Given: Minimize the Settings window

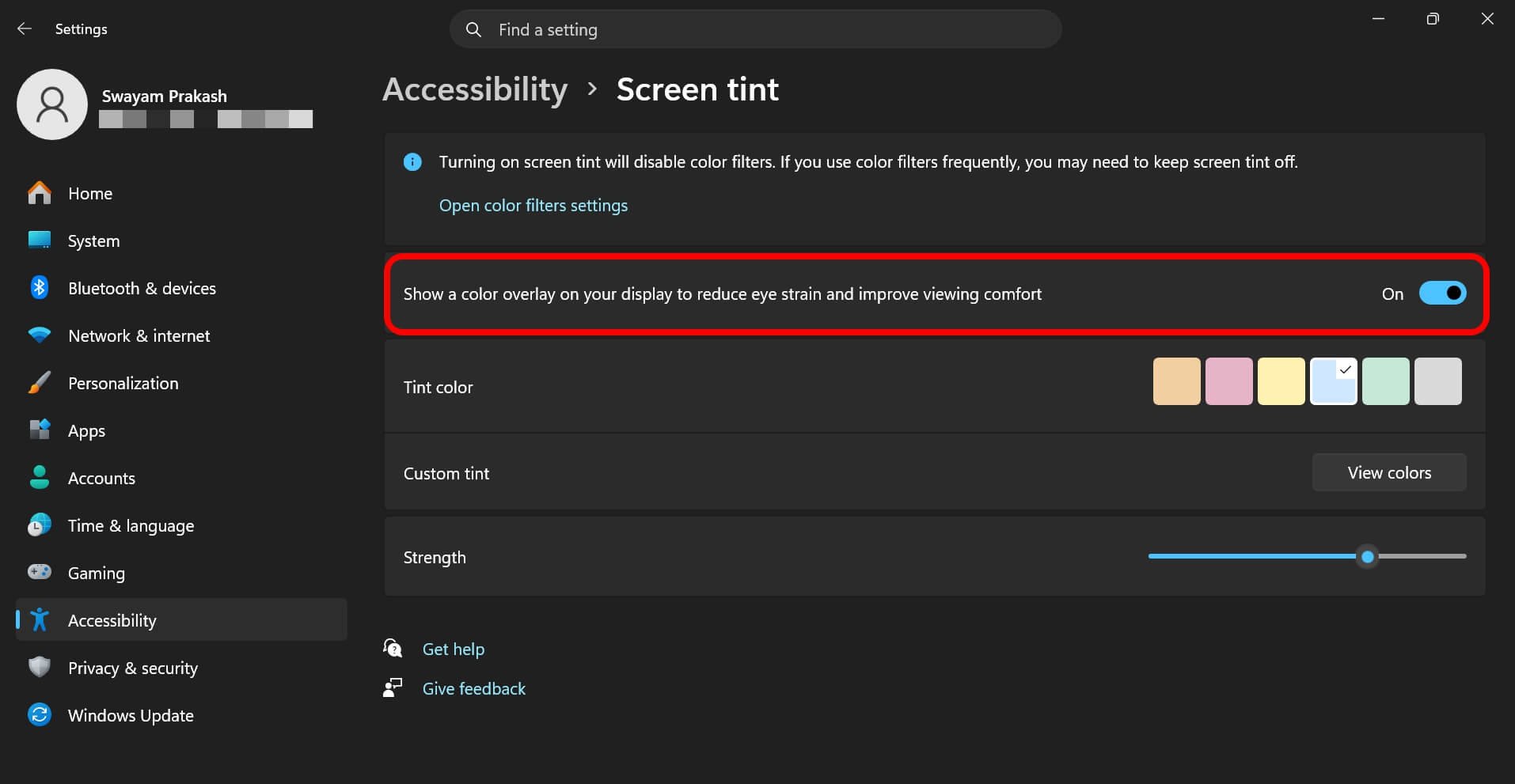Looking at the screenshot, I should pos(1378,19).
